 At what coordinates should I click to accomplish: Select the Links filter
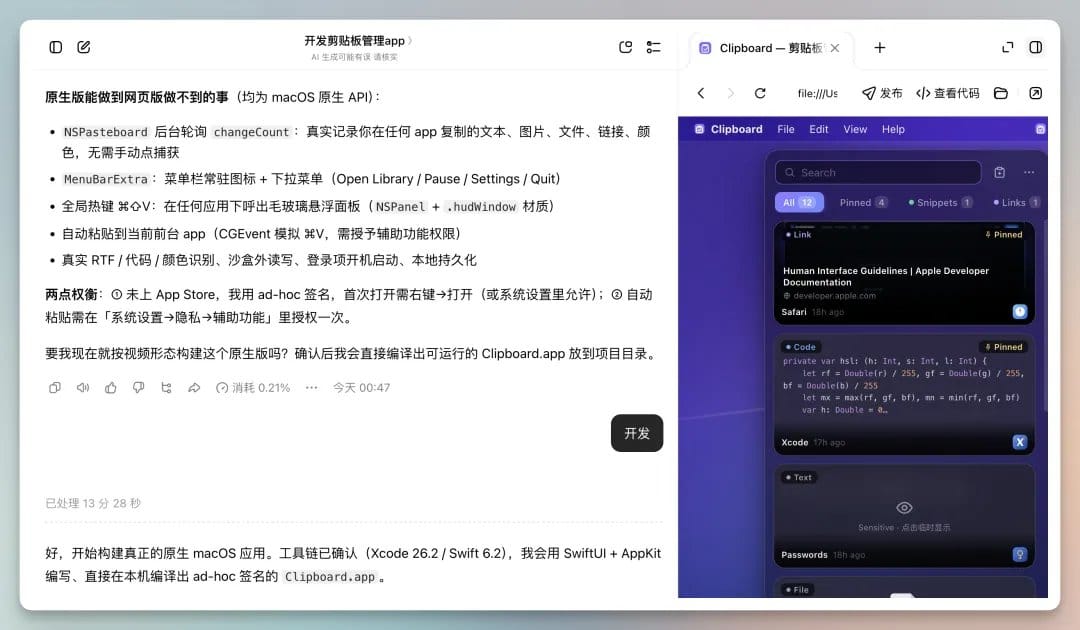coord(1016,202)
